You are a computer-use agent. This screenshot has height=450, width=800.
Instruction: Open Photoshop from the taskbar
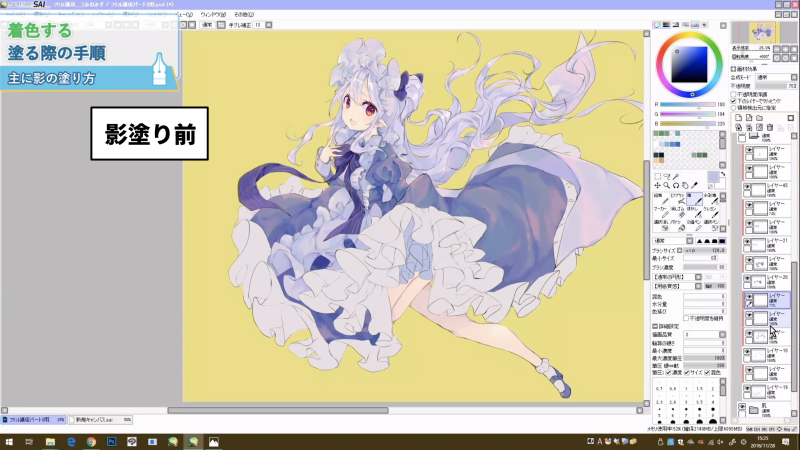(111, 442)
